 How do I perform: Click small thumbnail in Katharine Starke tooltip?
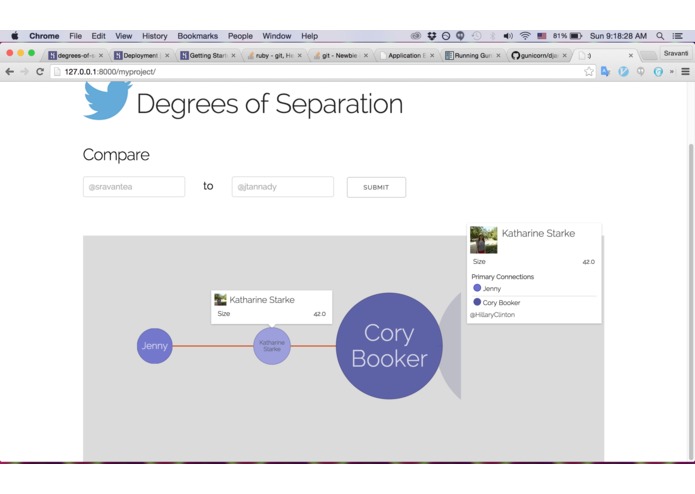[x=220, y=300]
